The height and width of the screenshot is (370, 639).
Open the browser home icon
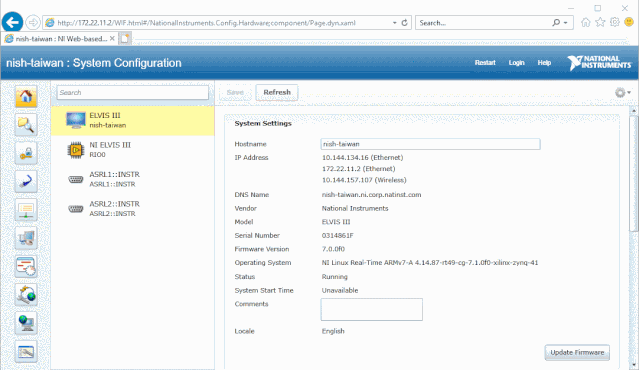pos(586,22)
